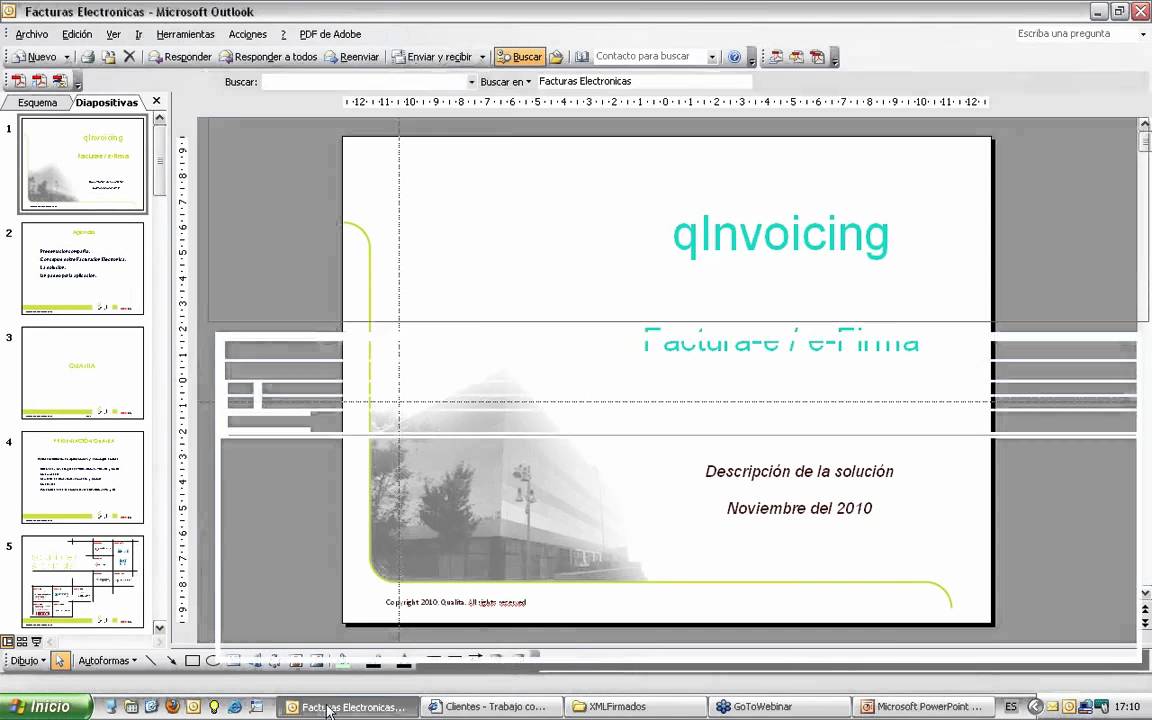Toggle the Buscar find button
The image size is (1152, 720).
tap(519, 57)
